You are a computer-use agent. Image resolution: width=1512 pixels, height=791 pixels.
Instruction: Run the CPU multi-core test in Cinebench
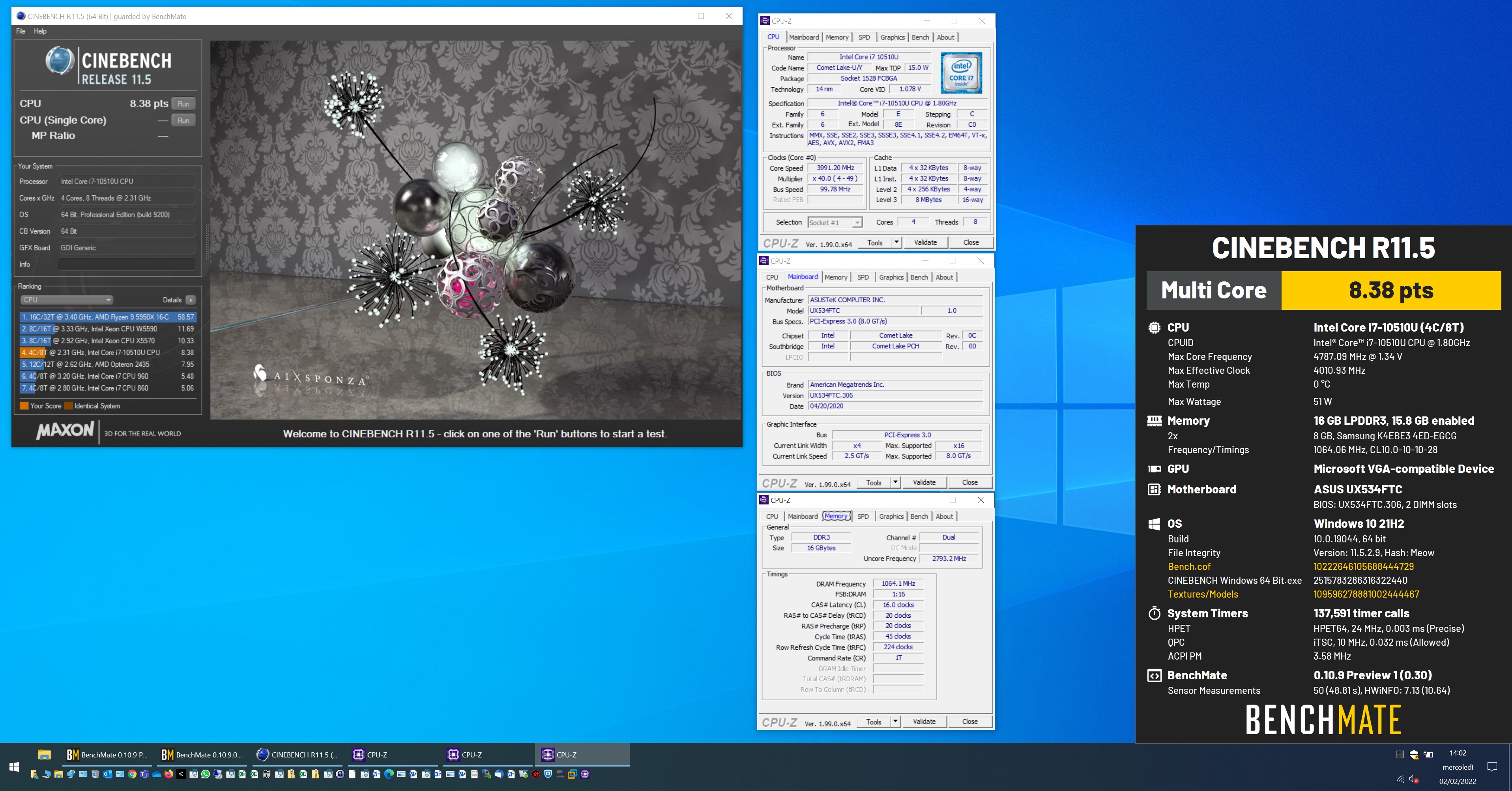[x=183, y=104]
